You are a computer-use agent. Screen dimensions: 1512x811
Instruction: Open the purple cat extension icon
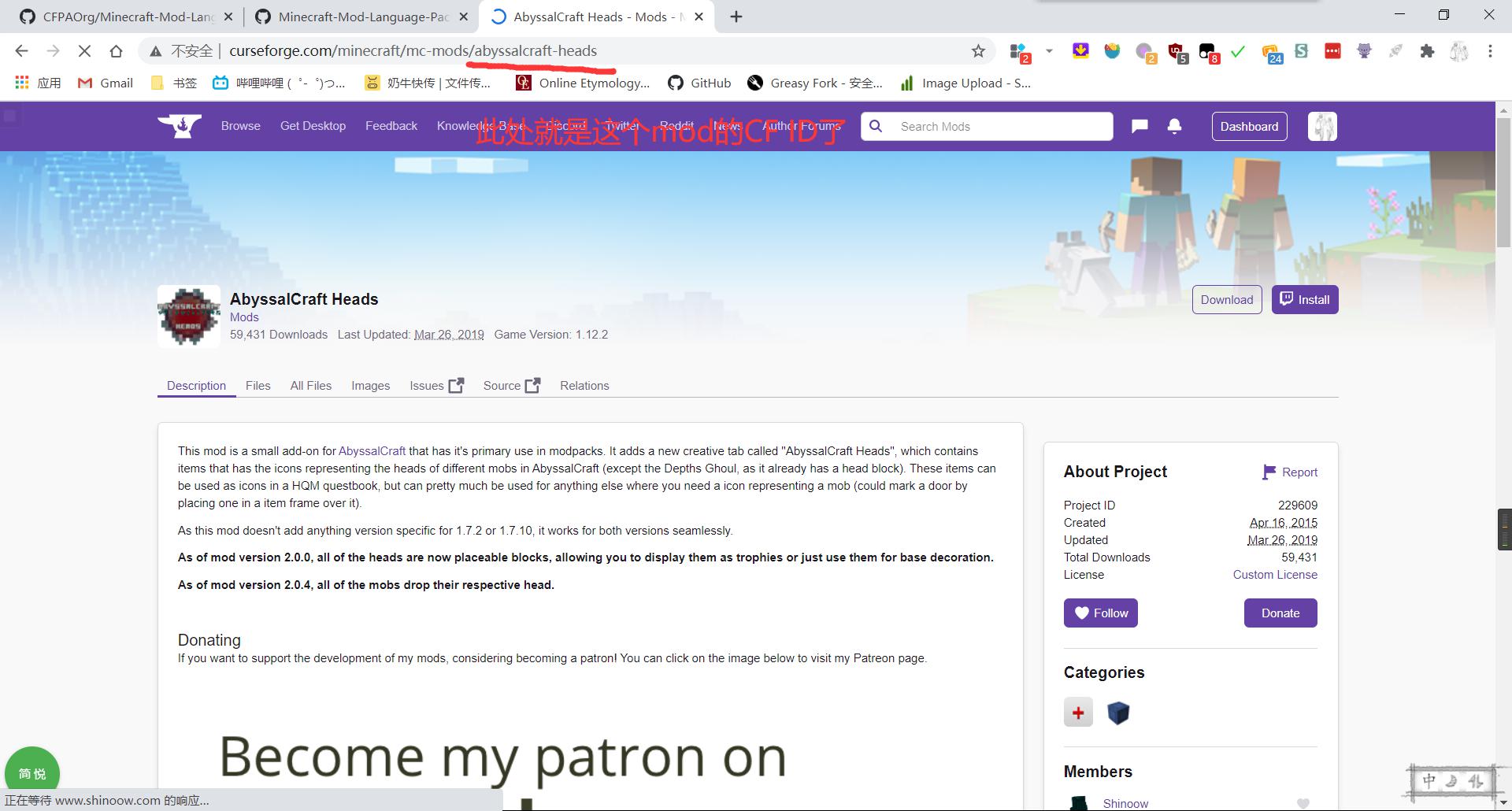point(1364,51)
